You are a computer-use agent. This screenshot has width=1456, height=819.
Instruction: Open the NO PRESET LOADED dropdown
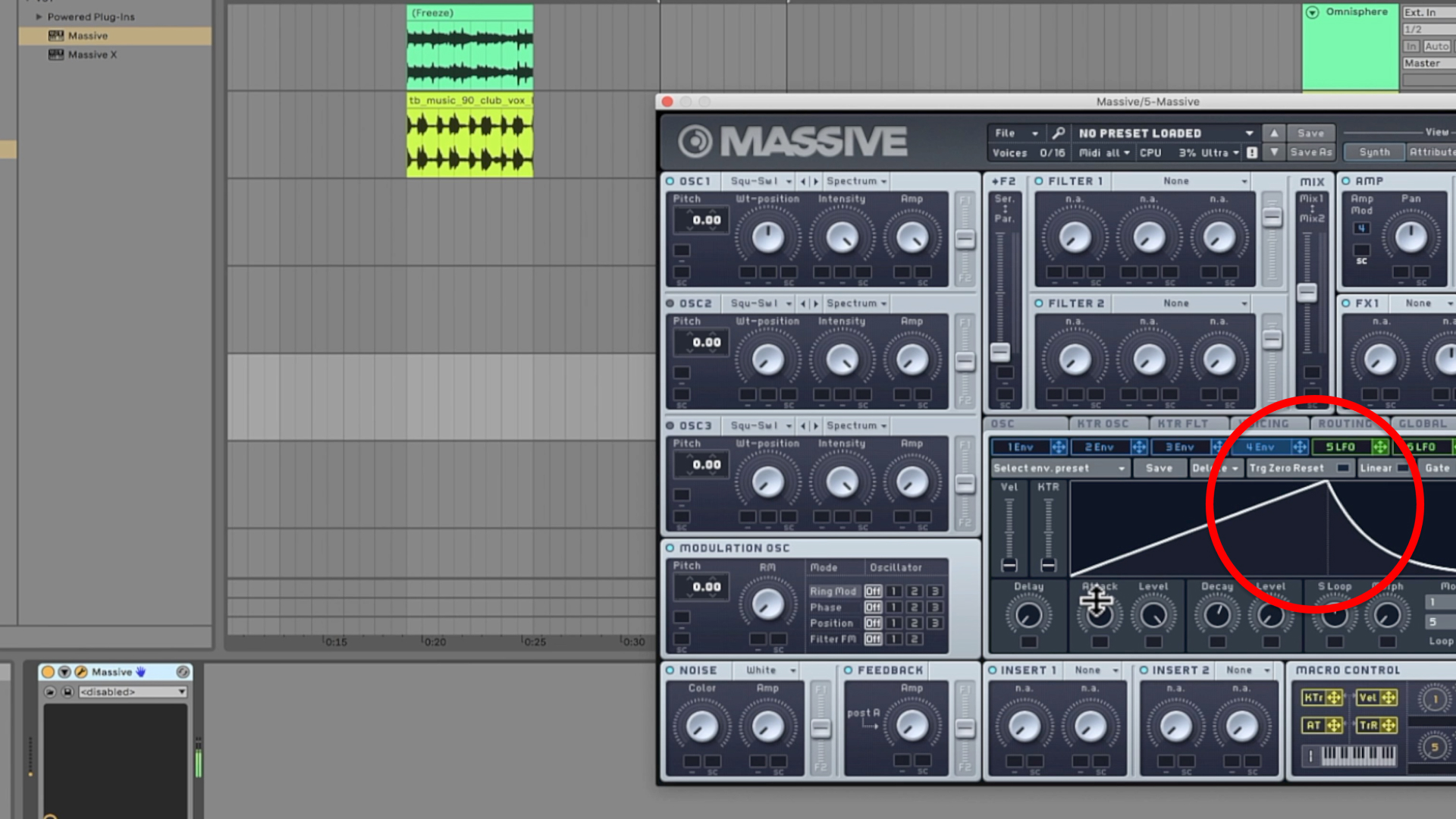coord(1166,133)
